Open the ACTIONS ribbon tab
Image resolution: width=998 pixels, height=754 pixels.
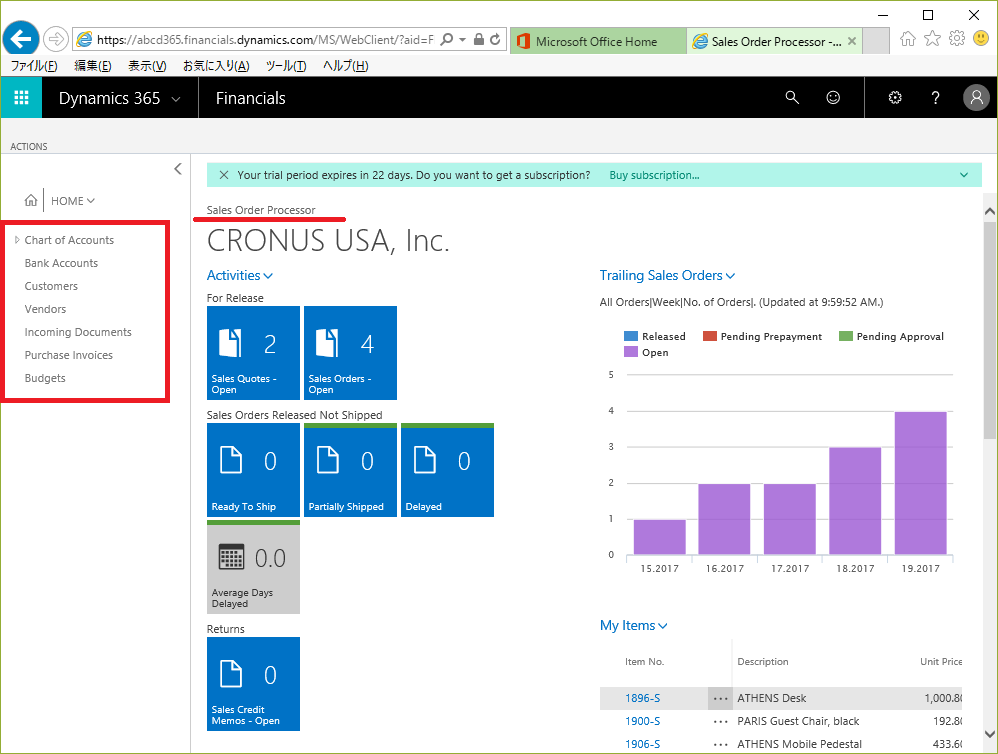tap(29, 146)
